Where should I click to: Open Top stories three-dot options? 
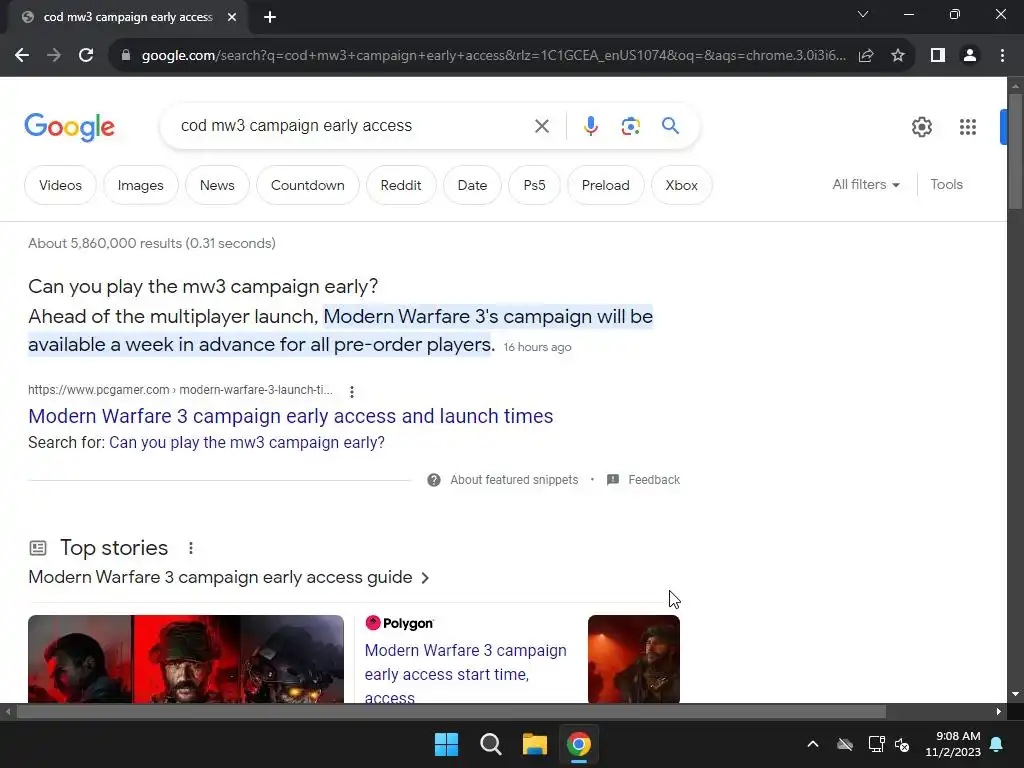click(191, 548)
